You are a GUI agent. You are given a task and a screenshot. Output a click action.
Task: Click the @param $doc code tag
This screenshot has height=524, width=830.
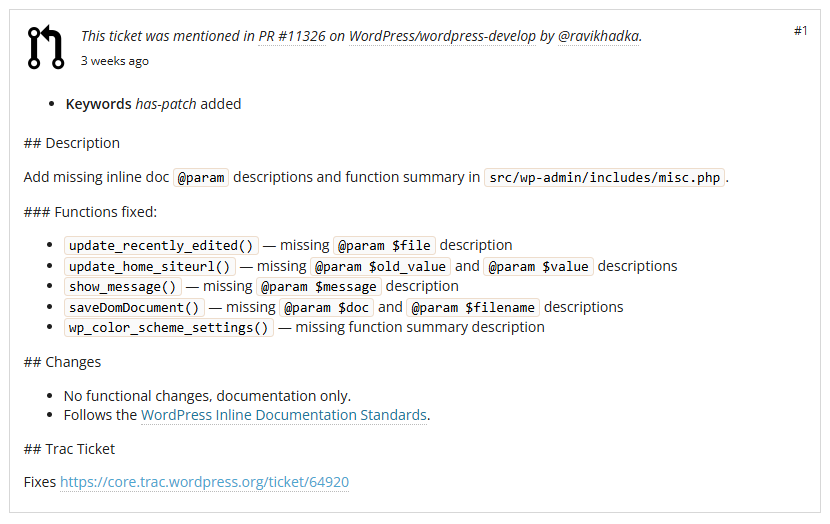(x=327, y=308)
